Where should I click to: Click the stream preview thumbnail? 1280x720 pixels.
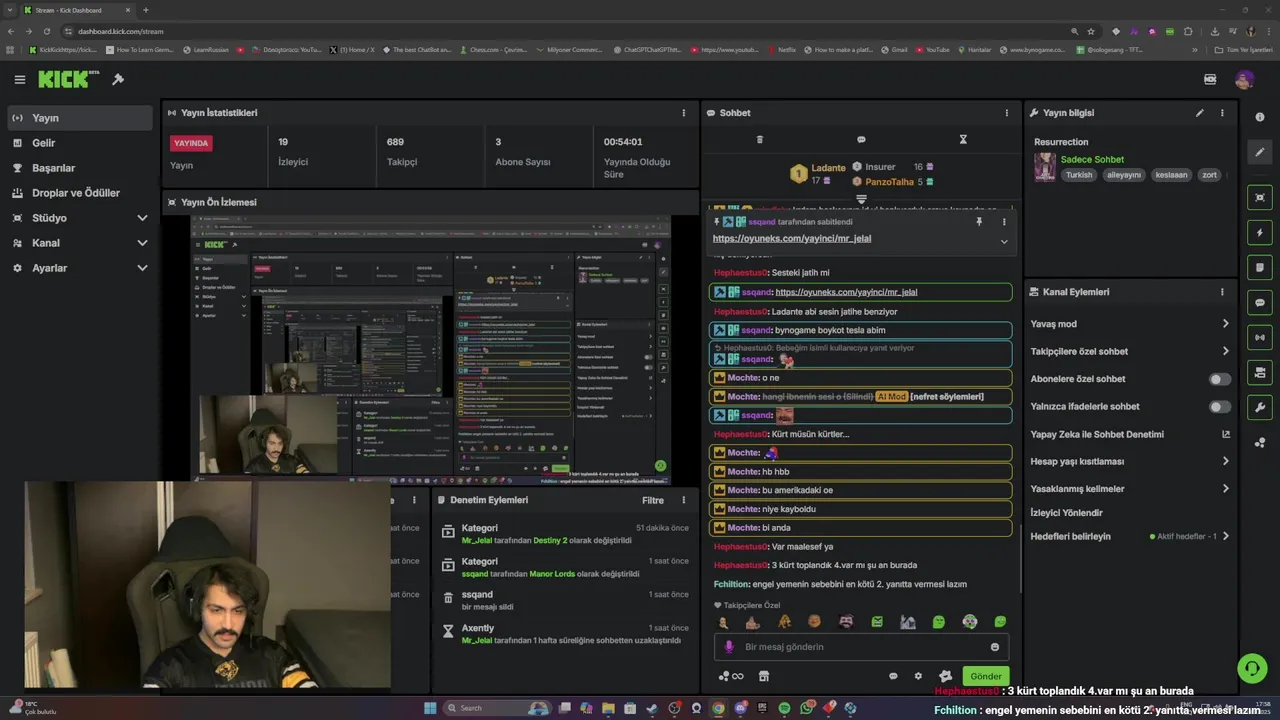coord(430,350)
